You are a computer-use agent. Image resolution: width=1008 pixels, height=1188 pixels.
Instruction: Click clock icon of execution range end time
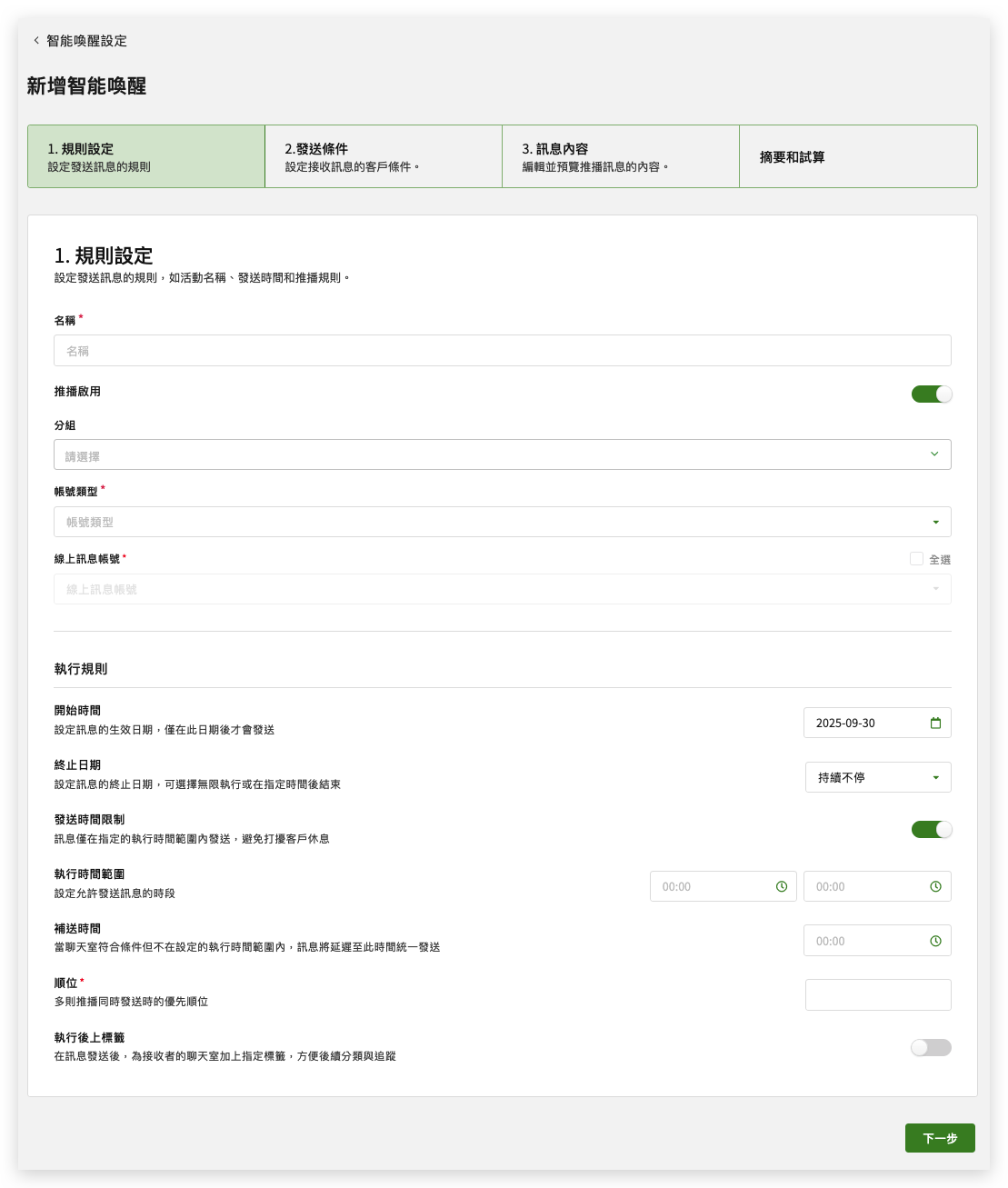[935, 887]
